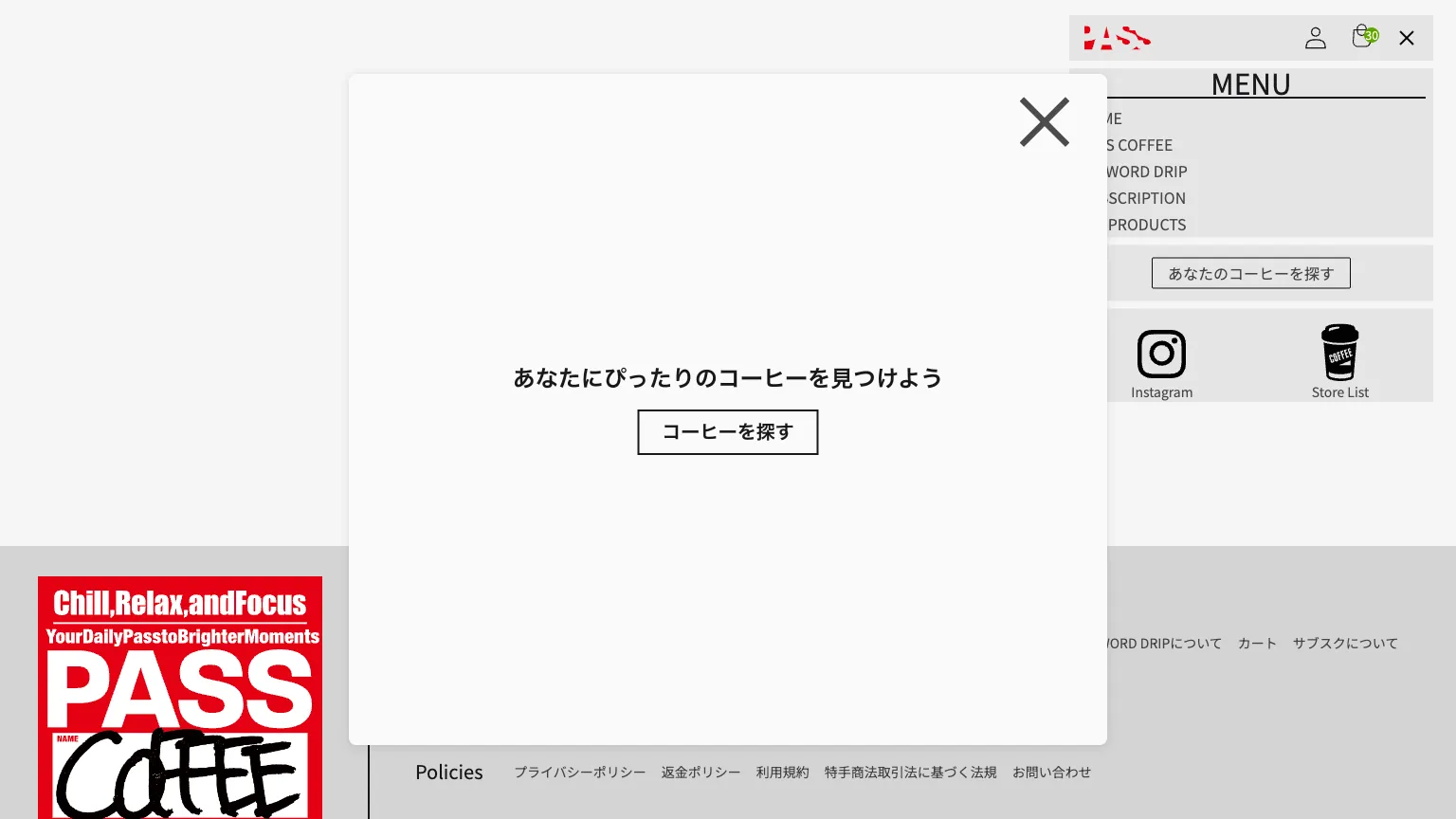Click the あなたのコーヒーを探す menu button
This screenshot has width=1456, height=819.
(x=1250, y=273)
